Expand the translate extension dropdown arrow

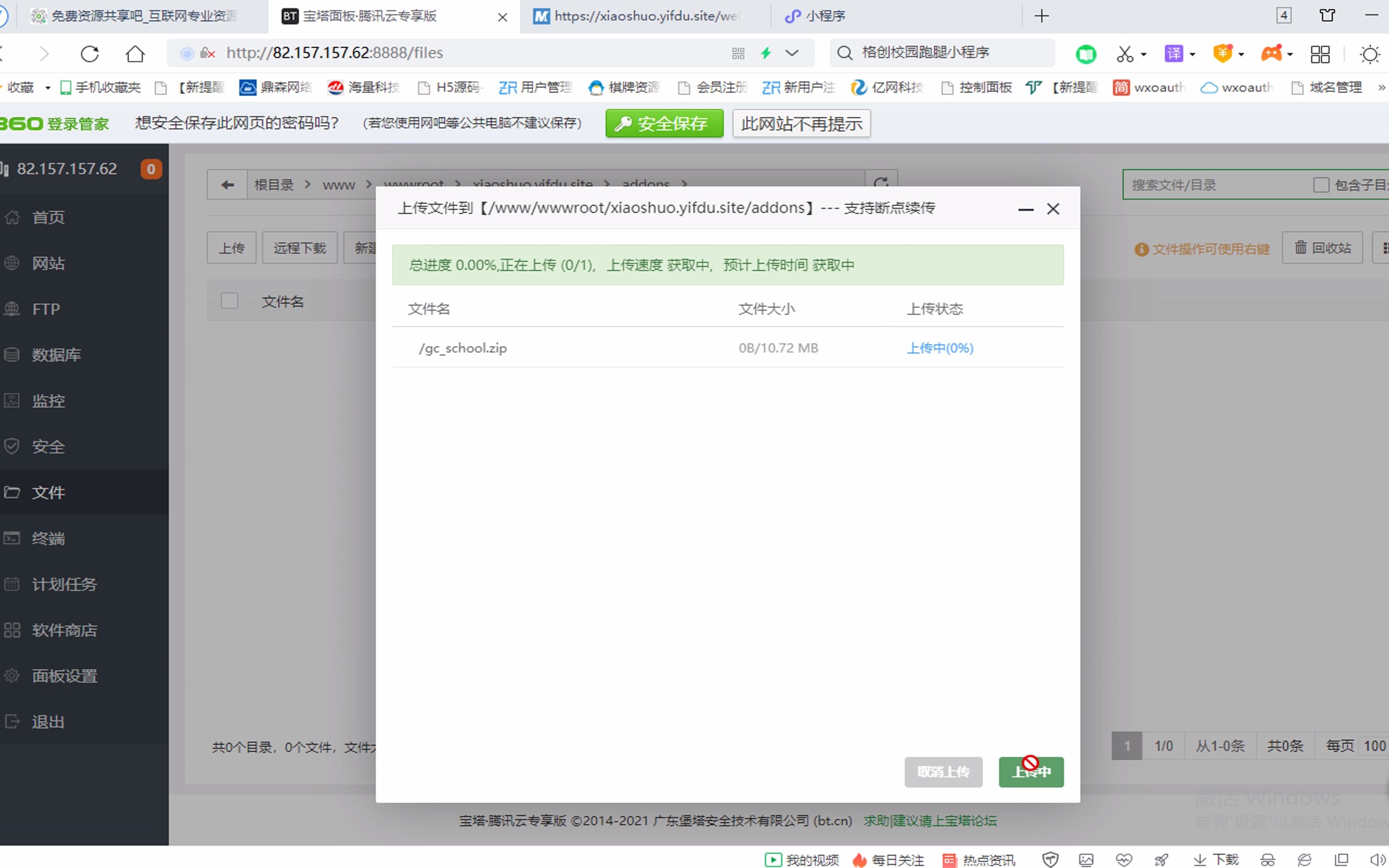1192,55
